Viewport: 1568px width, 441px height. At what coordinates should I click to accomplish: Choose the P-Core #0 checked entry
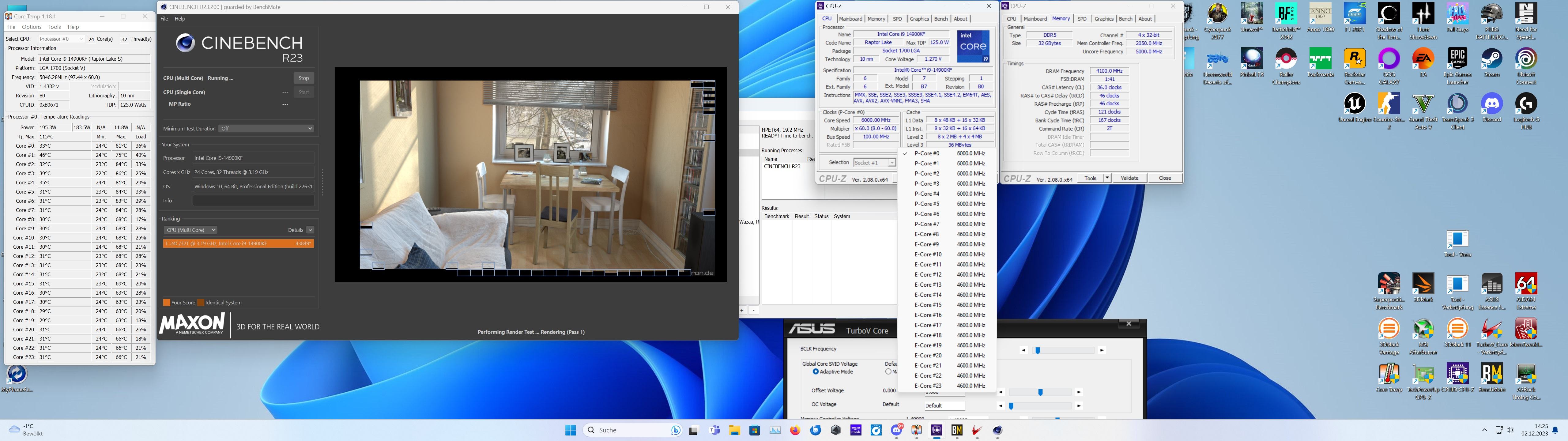[x=947, y=153]
